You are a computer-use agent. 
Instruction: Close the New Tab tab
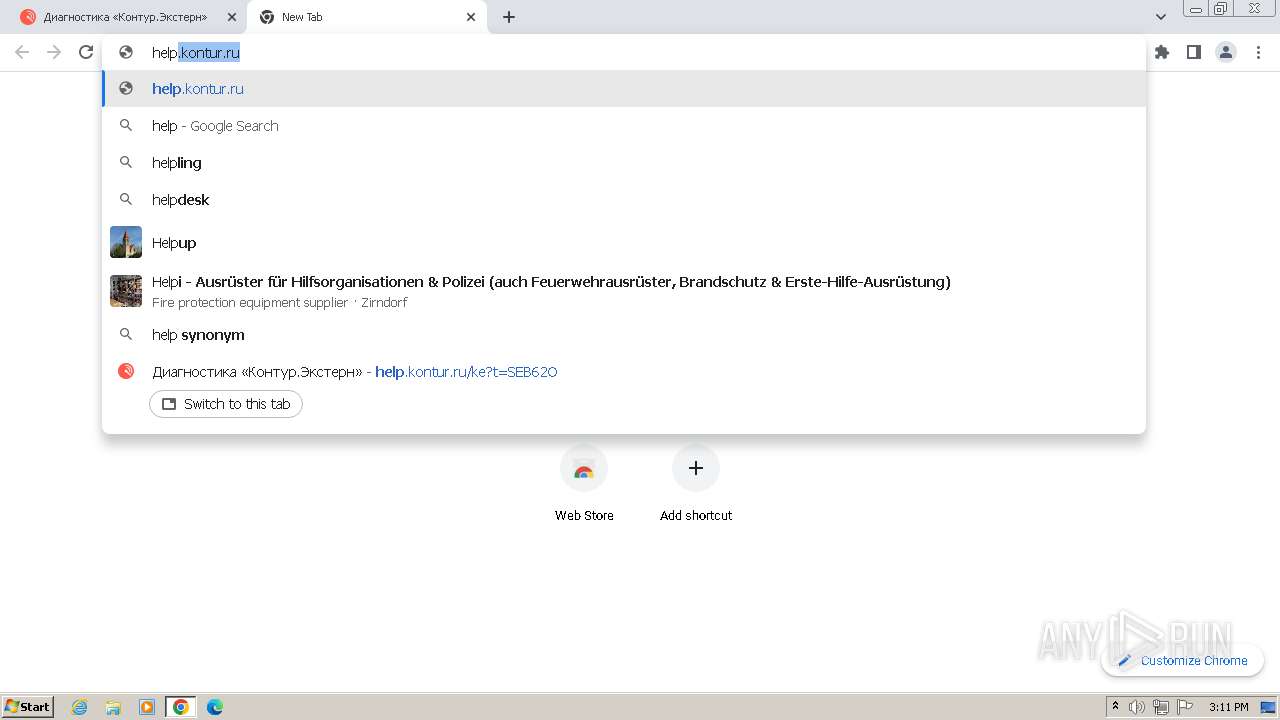pos(471,17)
